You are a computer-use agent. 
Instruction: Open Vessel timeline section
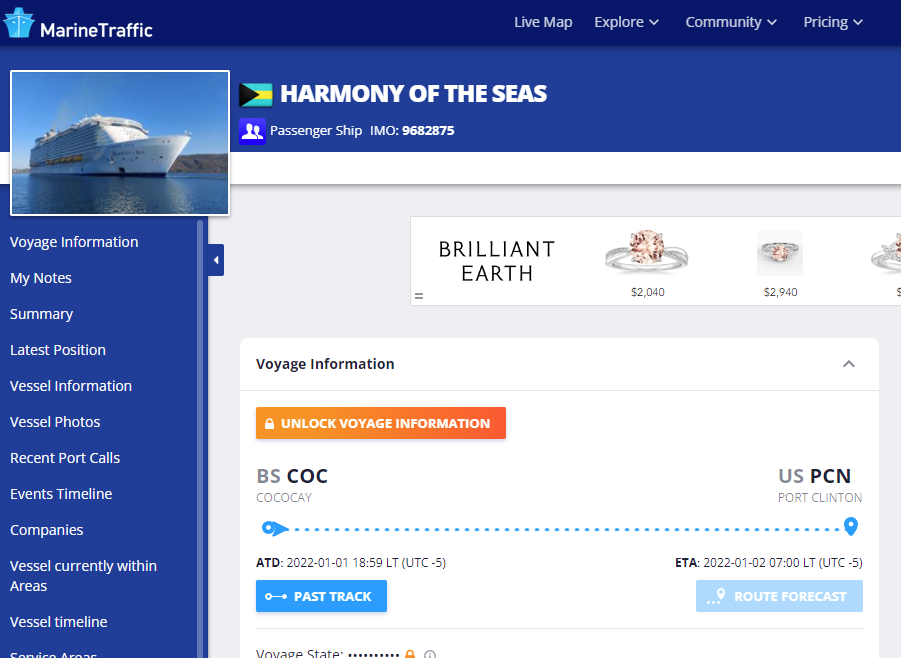59,622
